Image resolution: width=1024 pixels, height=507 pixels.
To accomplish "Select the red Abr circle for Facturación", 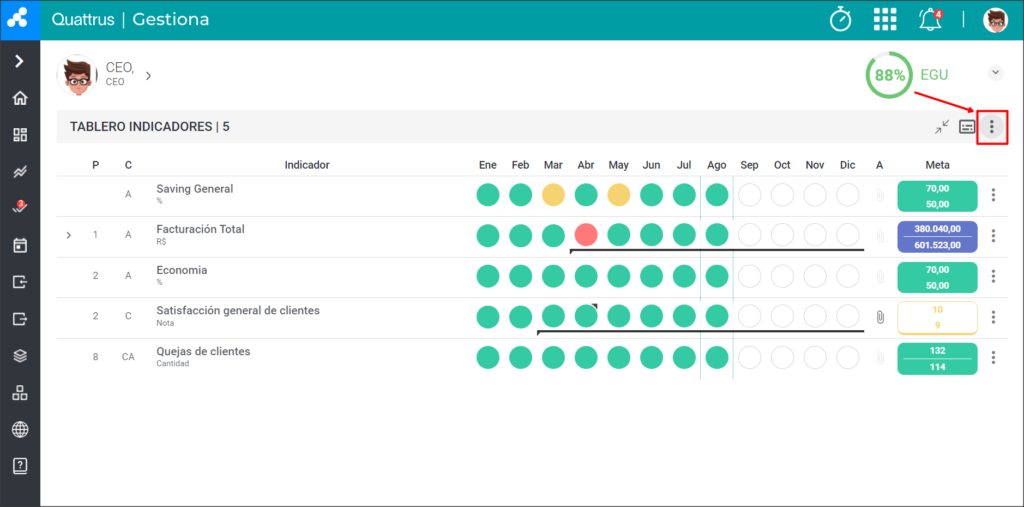I will pyautogui.click(x=586, y=235).
